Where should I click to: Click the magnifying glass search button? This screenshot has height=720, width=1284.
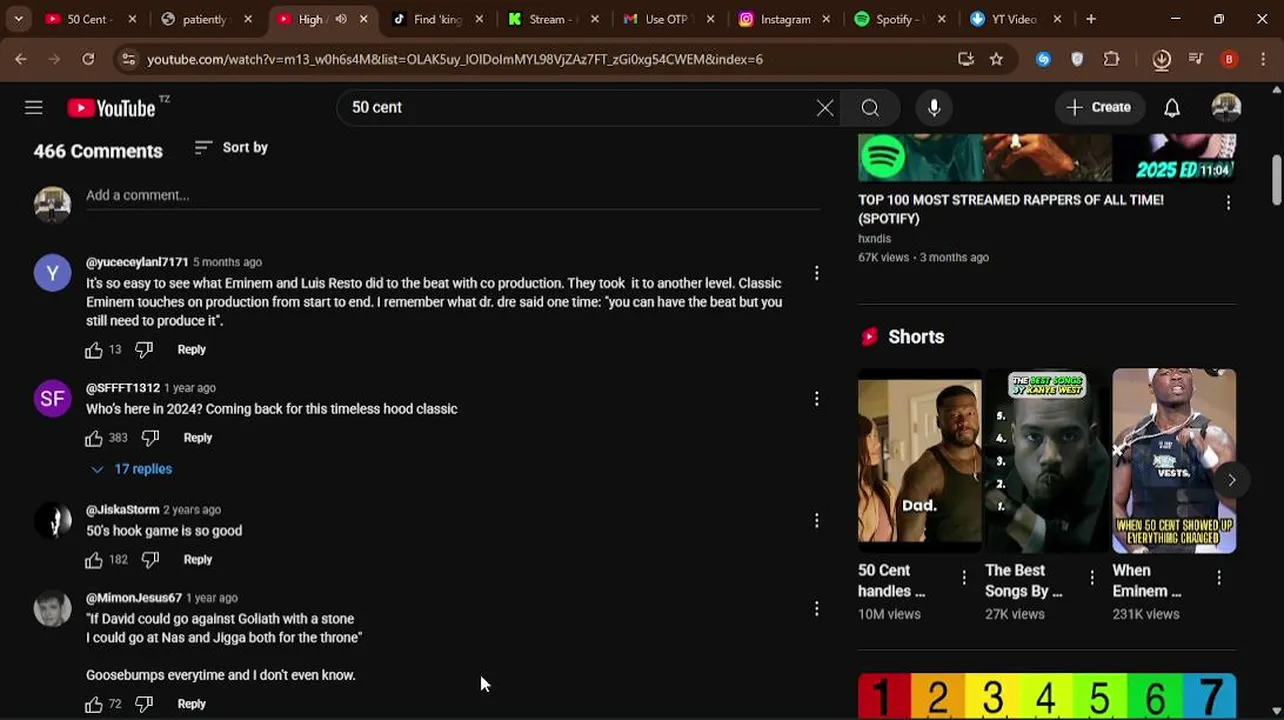pos(870,108)
